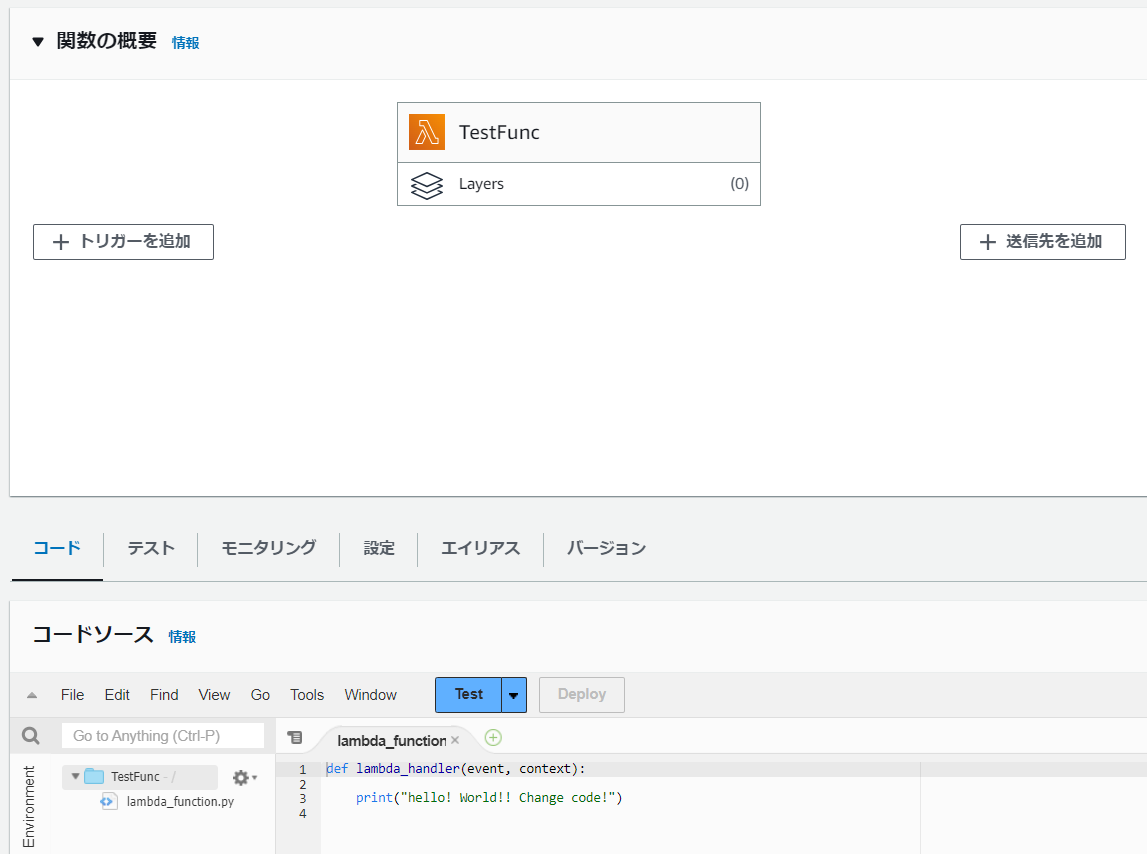The image size is (1147, 854).
Task: Click the gear icon next to TestFunc folder
Action: pos(240,777)
